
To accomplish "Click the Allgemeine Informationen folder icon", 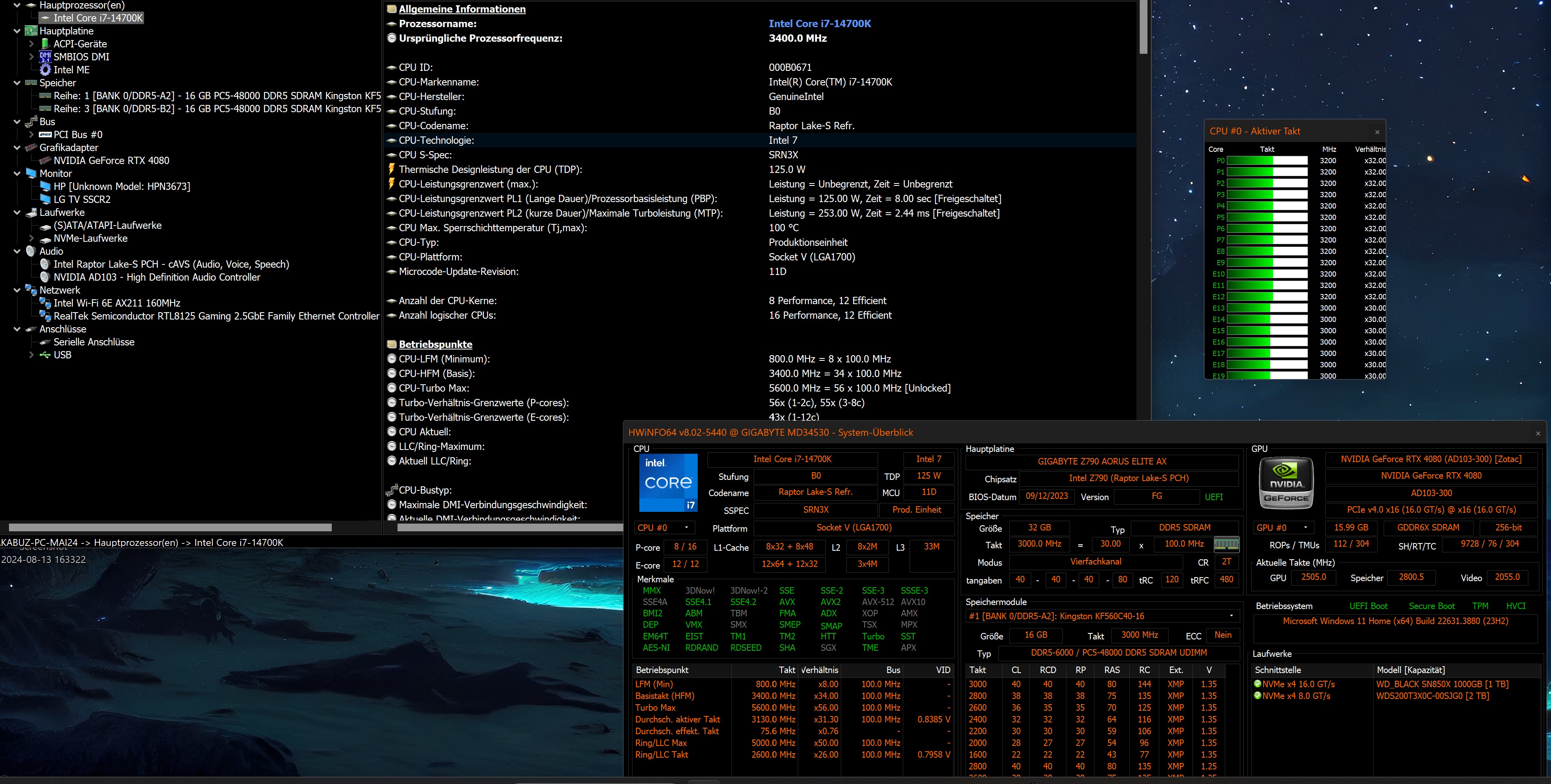I will pos(391,9).
